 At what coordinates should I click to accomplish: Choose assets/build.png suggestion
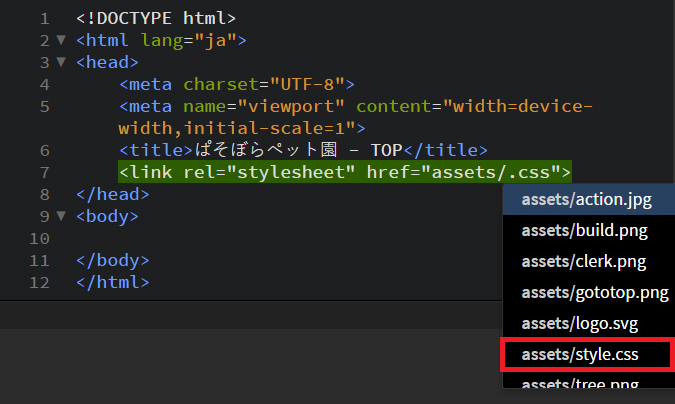pos(584,231)
